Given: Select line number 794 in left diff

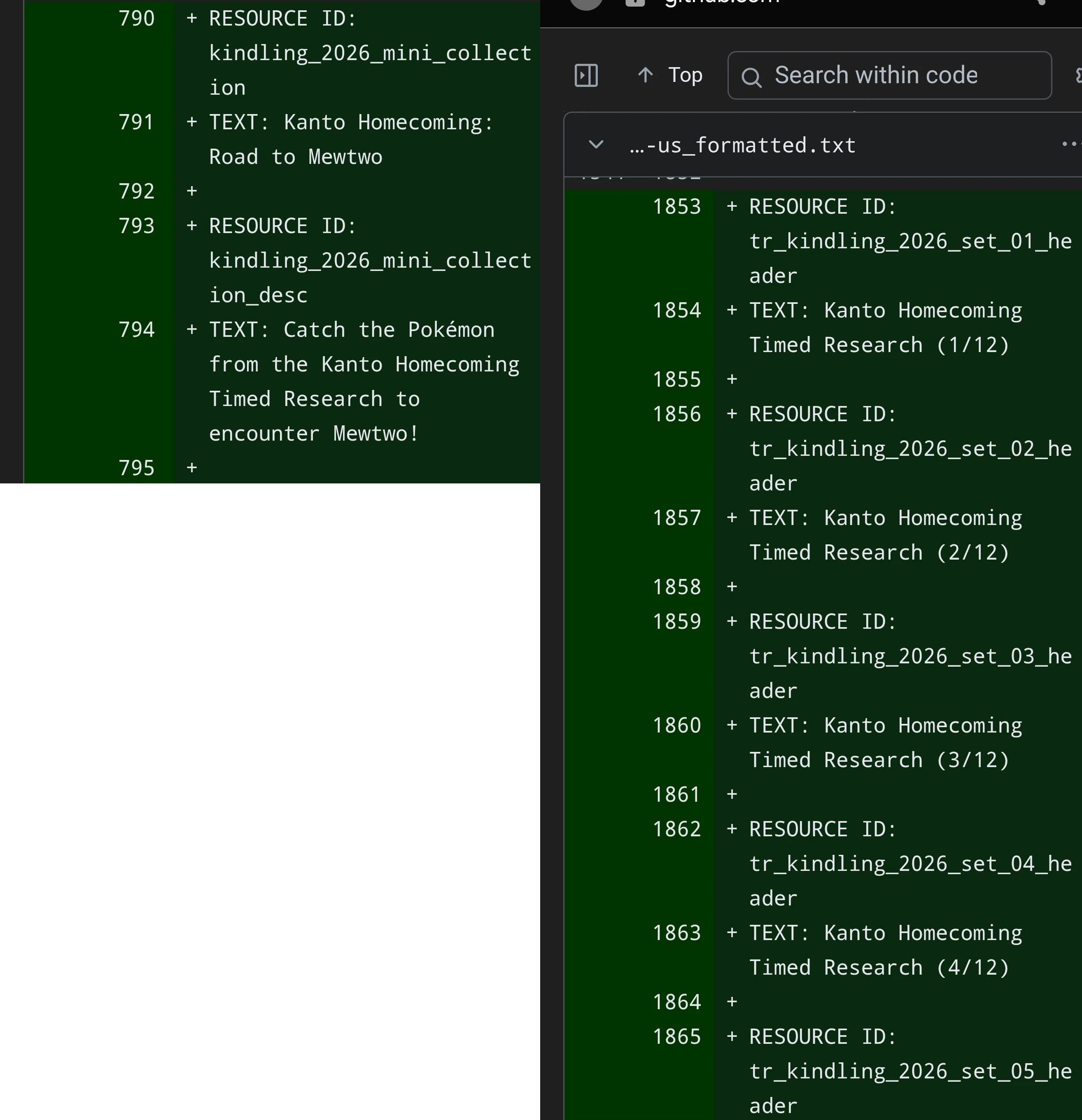Looking at the screenshot, I should tap(136, 330).
